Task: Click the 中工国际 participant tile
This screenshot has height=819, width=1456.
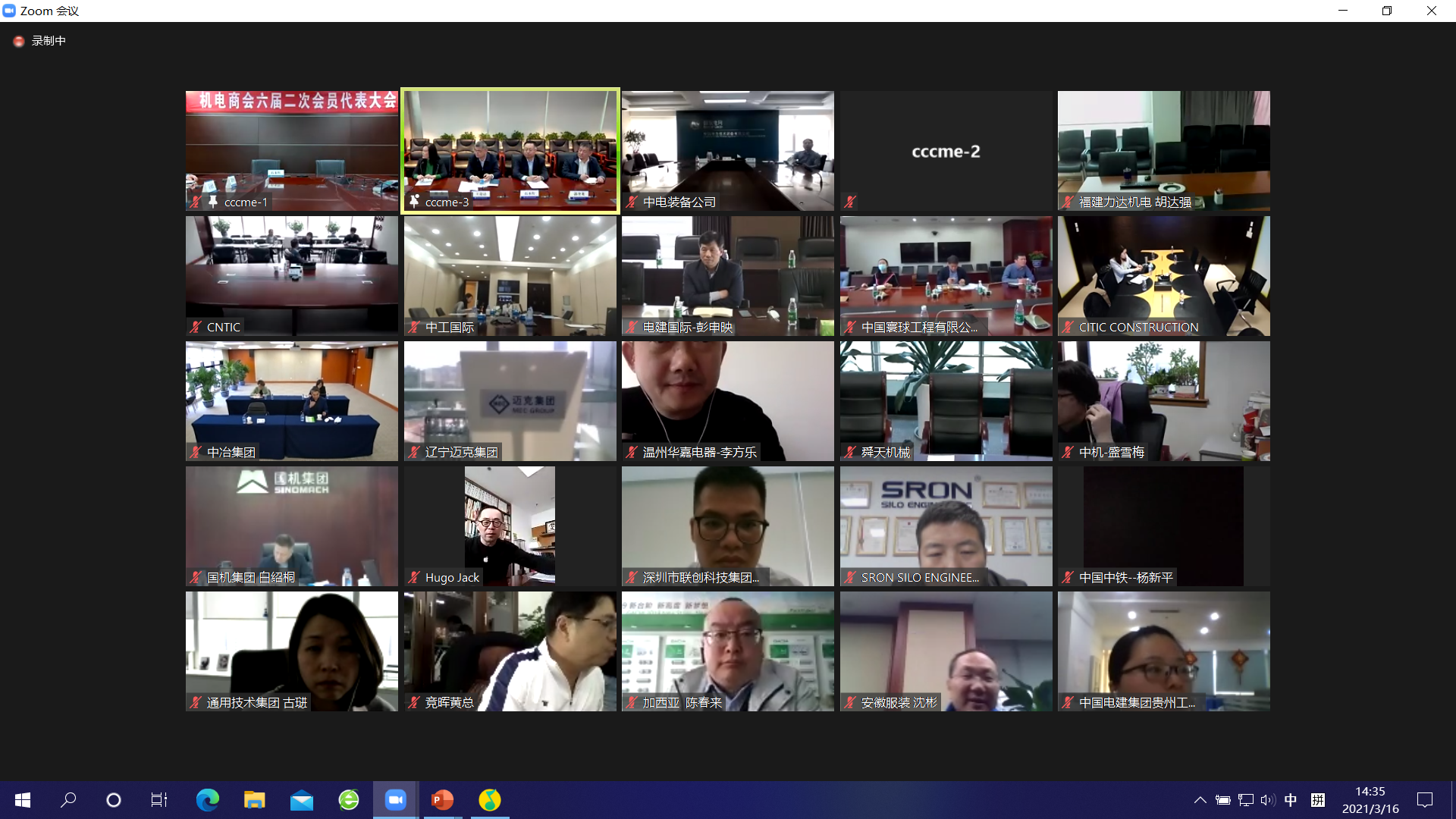Action: tap(510, 276)
